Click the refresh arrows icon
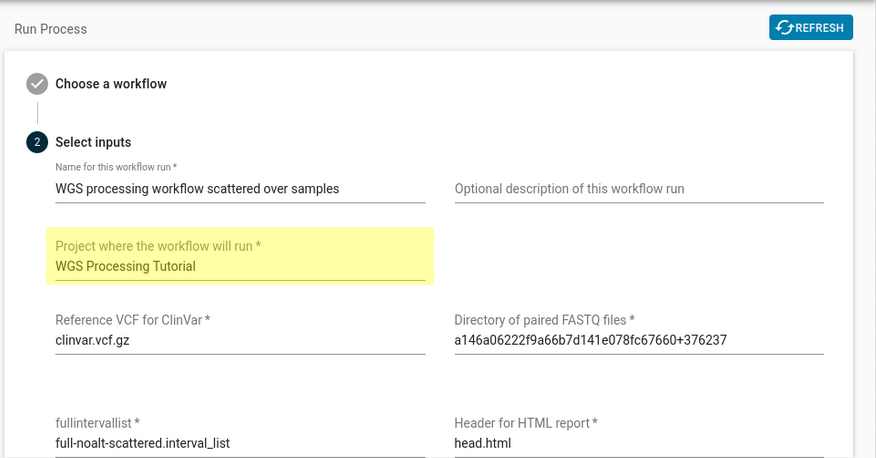Screen dimensions: 877x458 tap(785, 28)
